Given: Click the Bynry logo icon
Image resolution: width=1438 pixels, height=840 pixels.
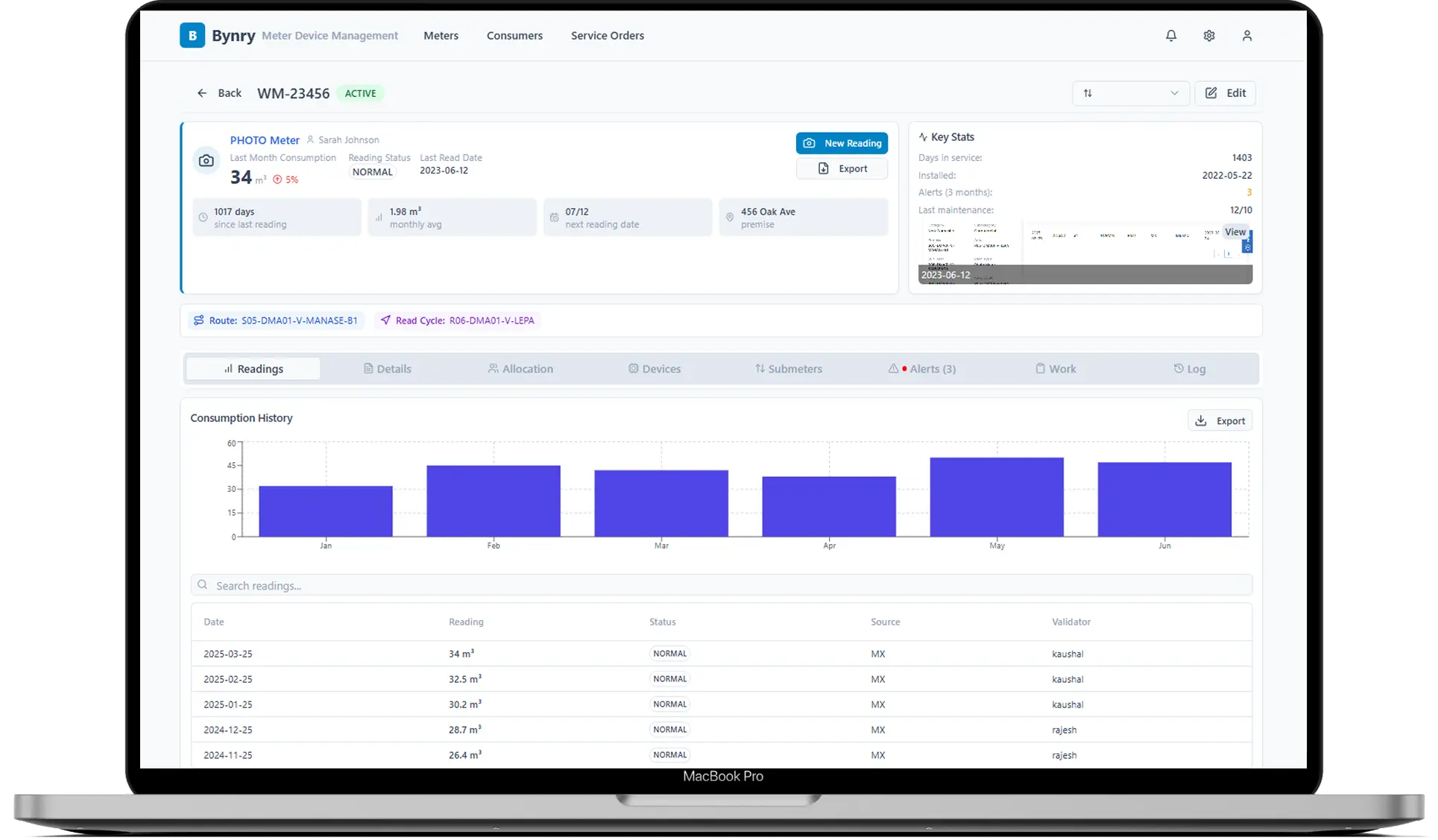Looking at the screenshot, I should click(x=192, y=35).
